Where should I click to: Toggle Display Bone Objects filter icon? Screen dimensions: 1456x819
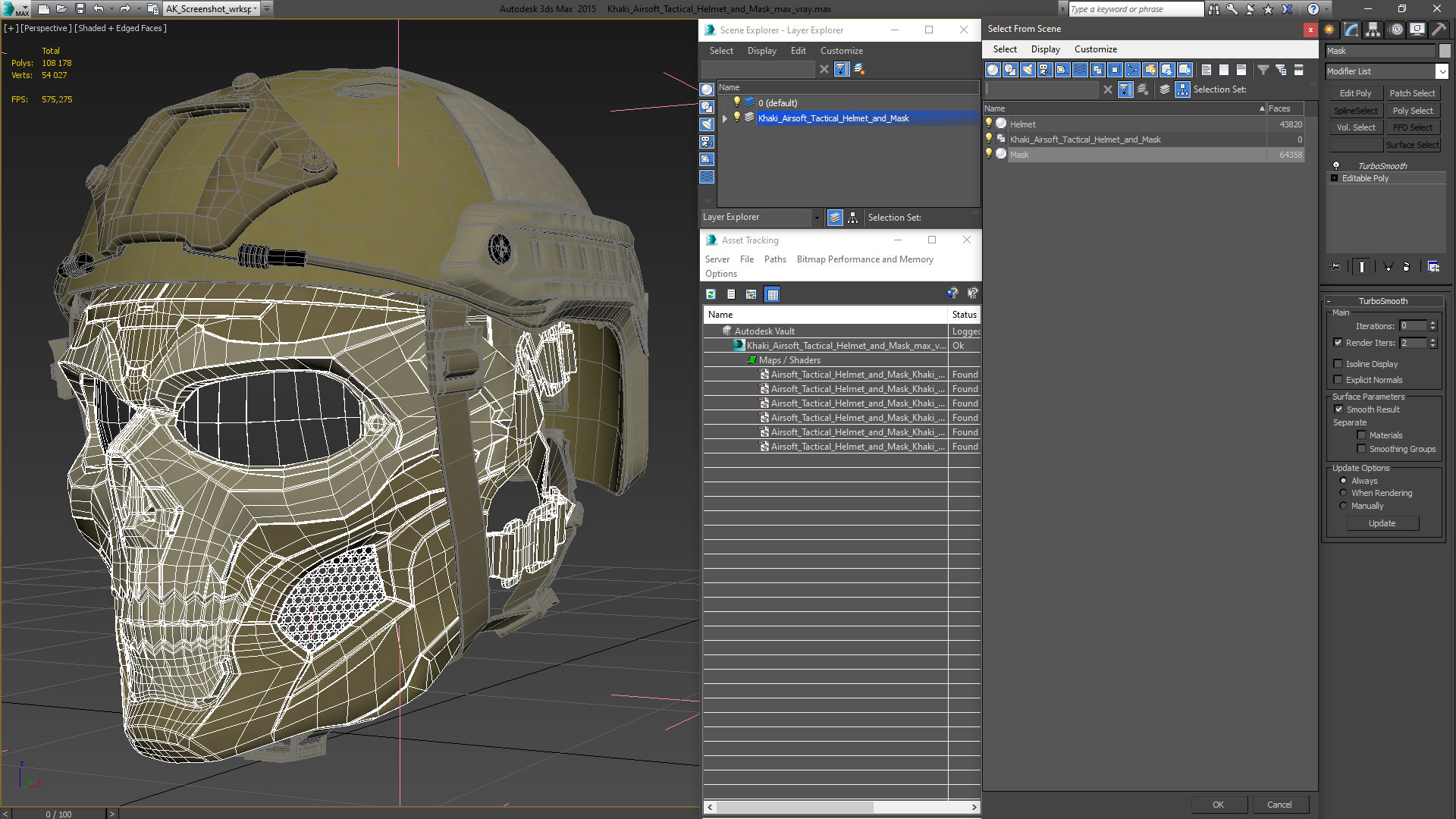1132,70
